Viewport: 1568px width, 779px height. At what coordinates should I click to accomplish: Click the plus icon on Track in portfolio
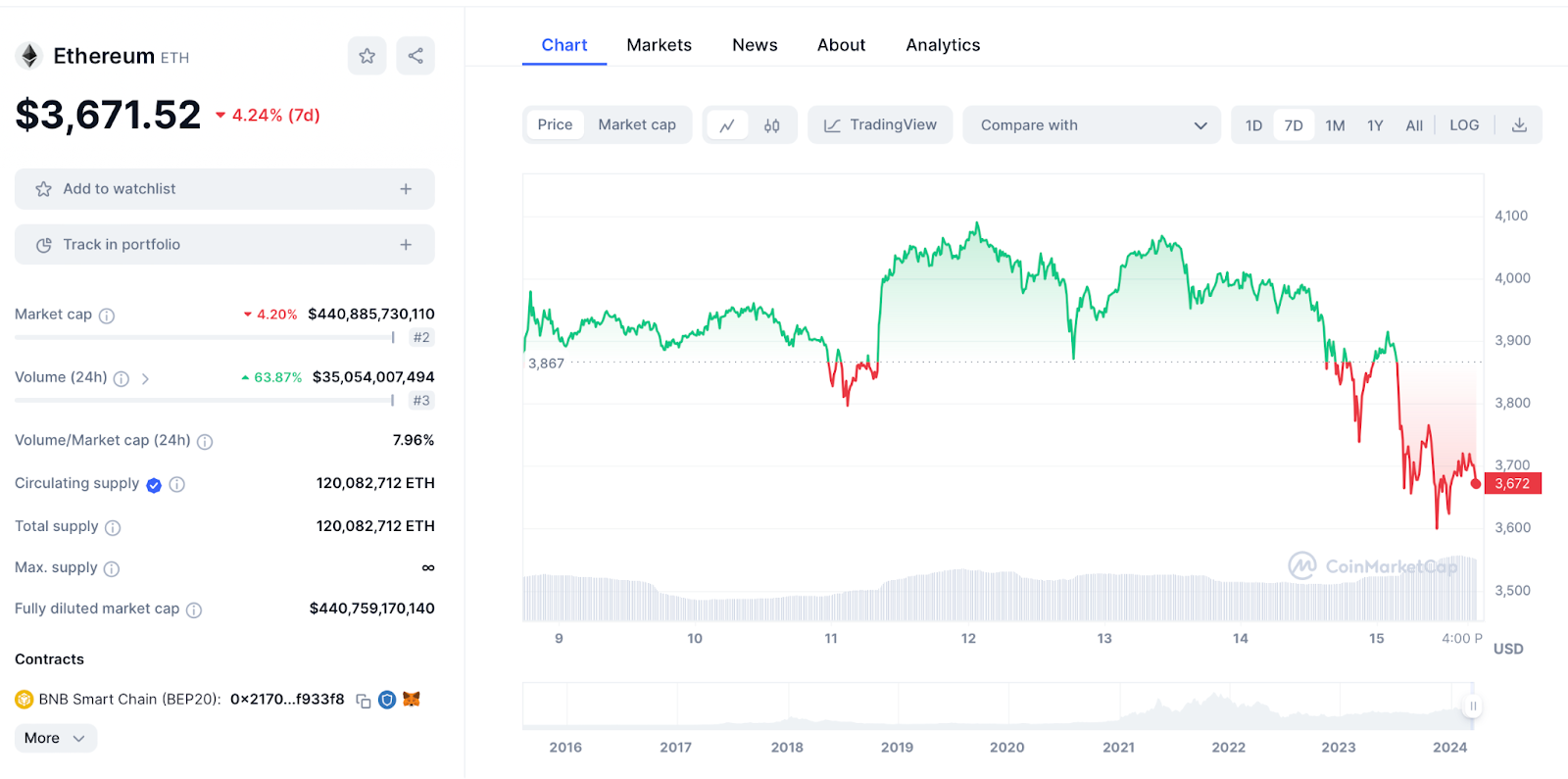coord(406,245)
